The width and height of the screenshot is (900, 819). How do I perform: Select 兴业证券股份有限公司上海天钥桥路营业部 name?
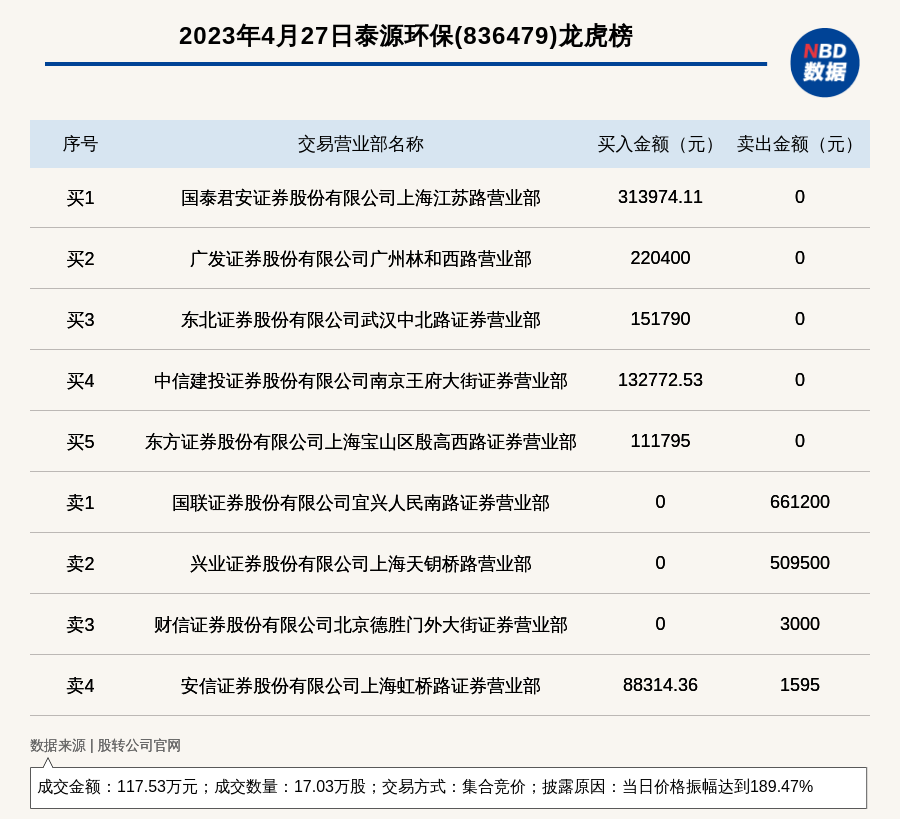[360, 564]
